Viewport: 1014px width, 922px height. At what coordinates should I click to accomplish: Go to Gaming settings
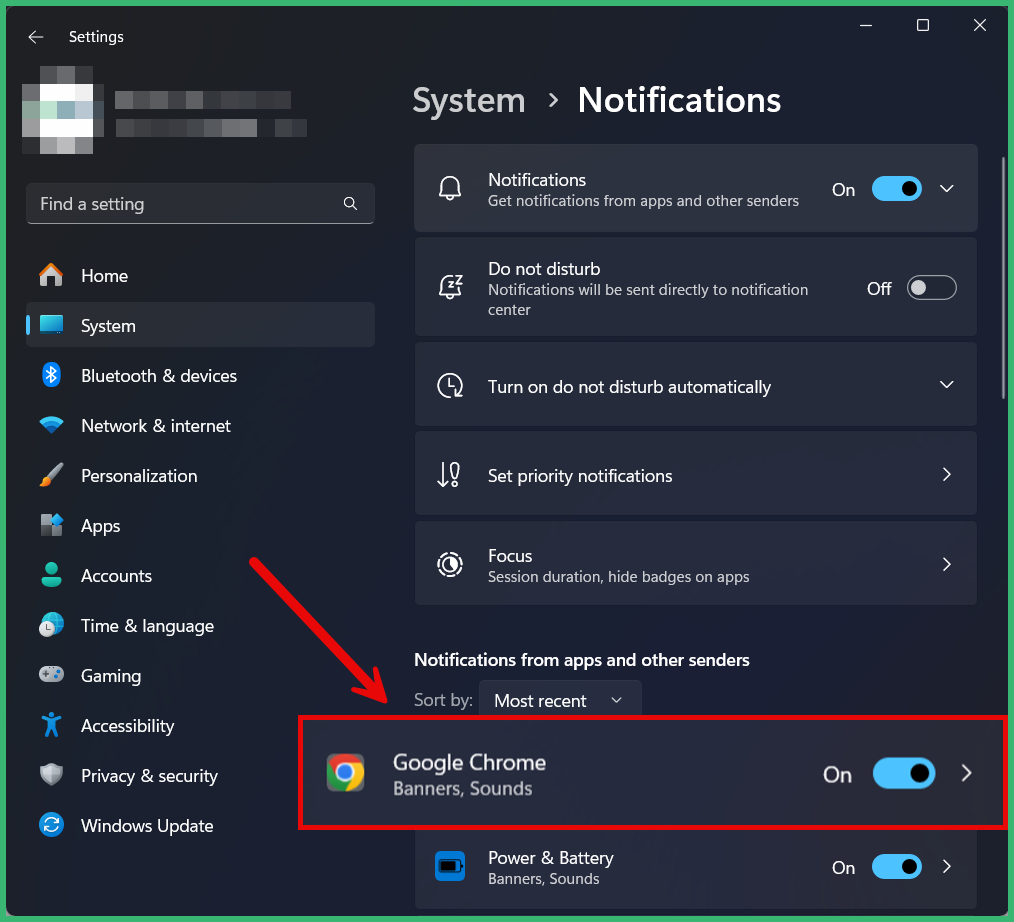(x=200, y=675)
